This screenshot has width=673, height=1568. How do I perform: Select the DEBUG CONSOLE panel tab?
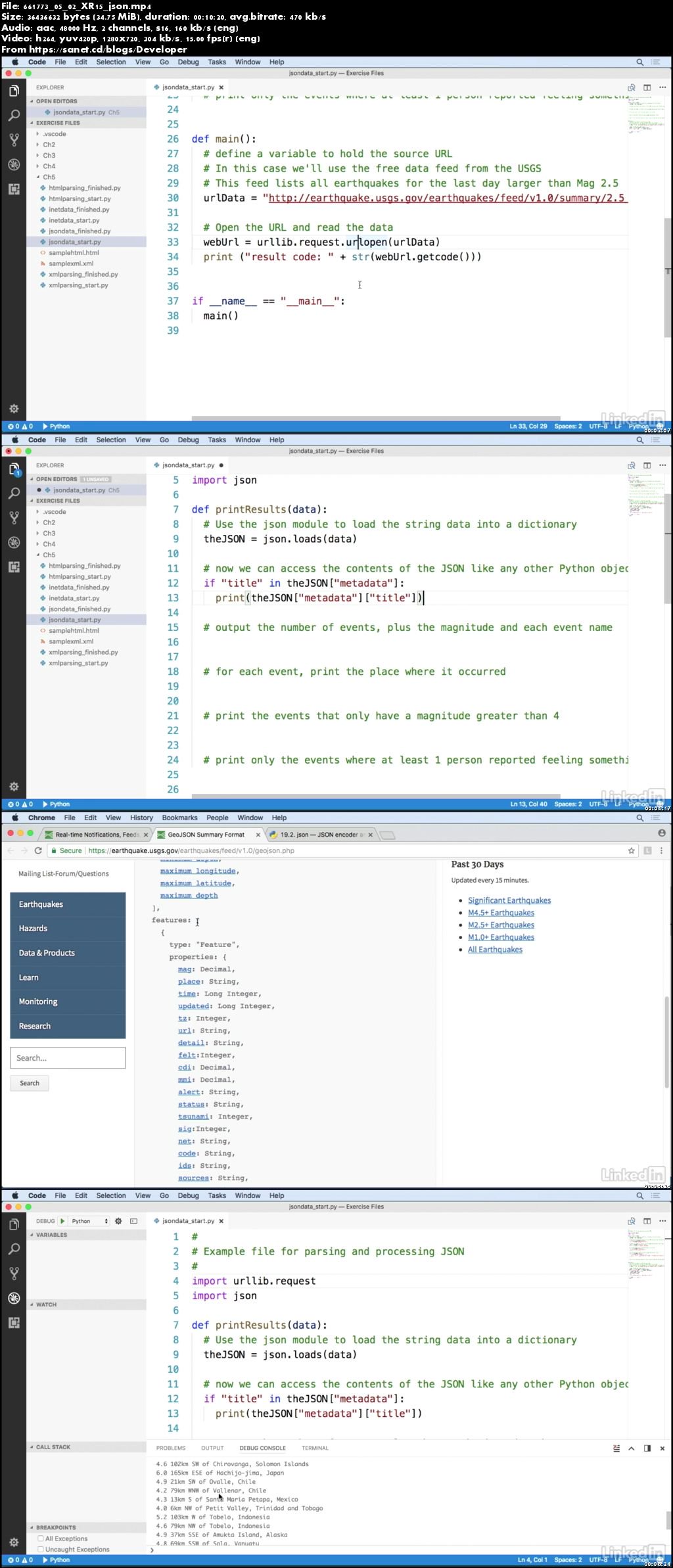[262, 1448]
